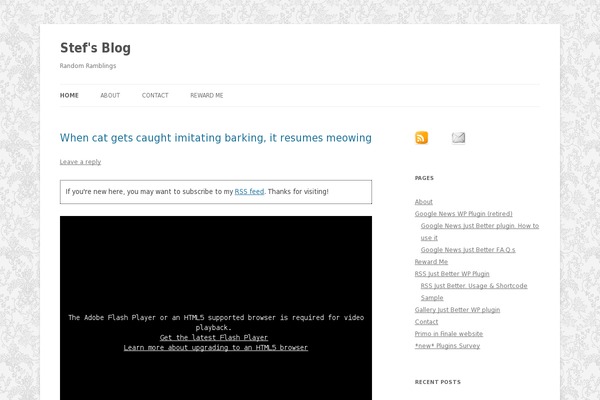Click Learn more about upgrading to HTML5 browser
Screen dimensions: 600x400
(x=216, y=348)
